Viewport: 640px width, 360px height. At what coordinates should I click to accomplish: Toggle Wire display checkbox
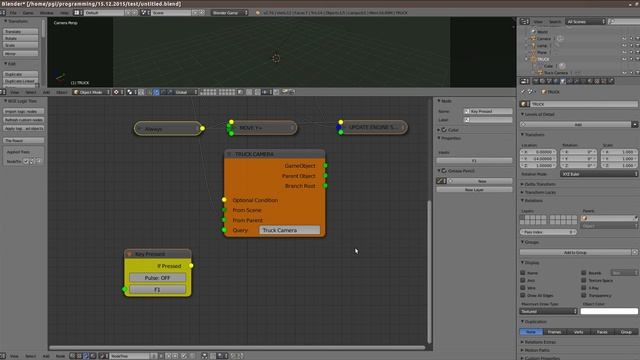point(523,288)
